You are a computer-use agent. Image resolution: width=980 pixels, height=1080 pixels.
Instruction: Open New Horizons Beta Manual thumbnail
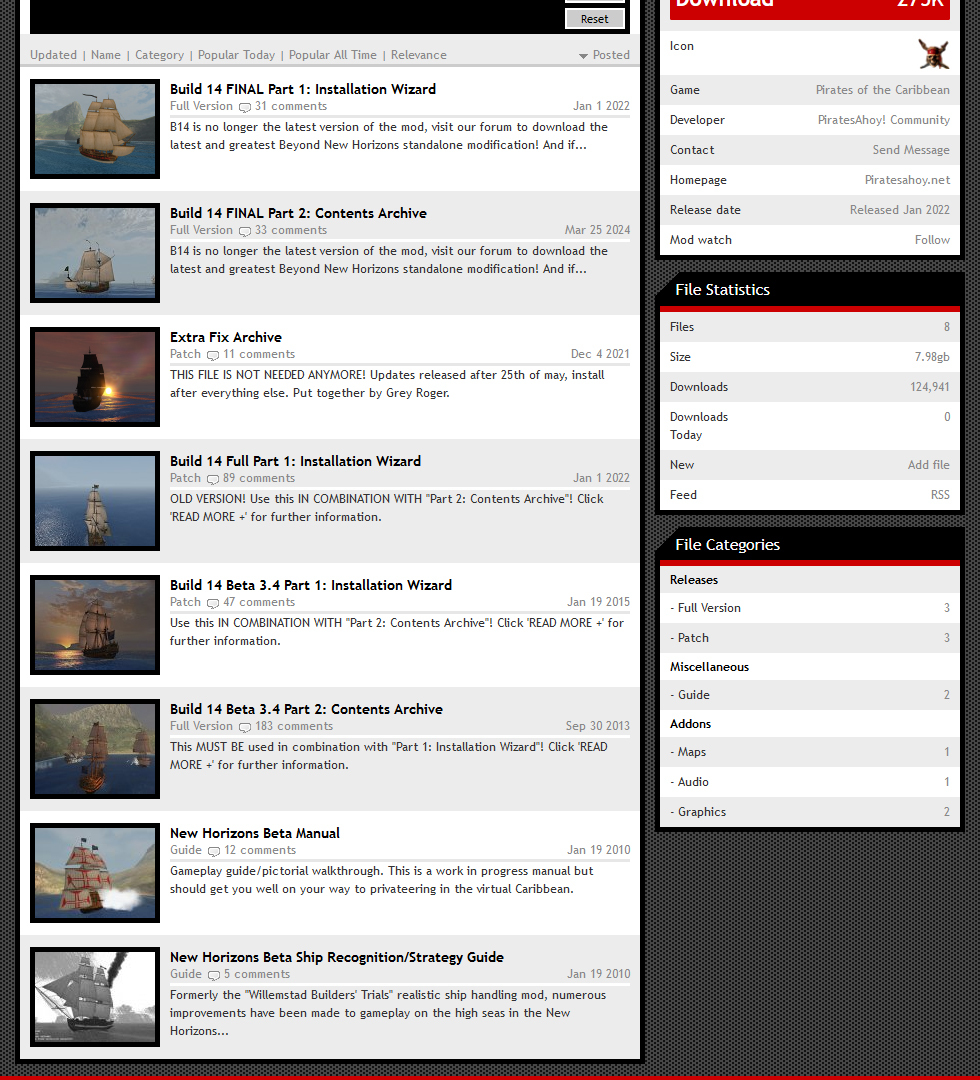pyautogui.click(x=95, y=872)
